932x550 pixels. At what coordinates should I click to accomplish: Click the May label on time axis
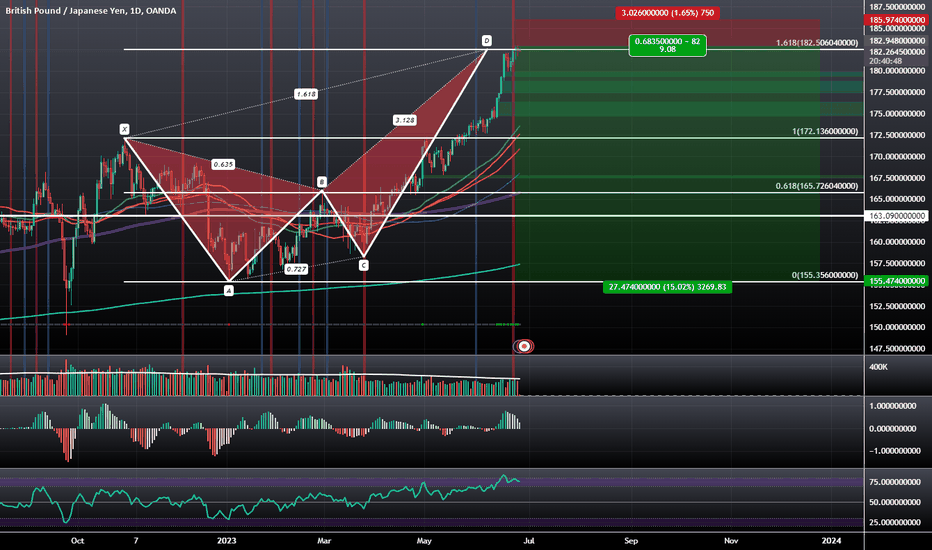424,540
